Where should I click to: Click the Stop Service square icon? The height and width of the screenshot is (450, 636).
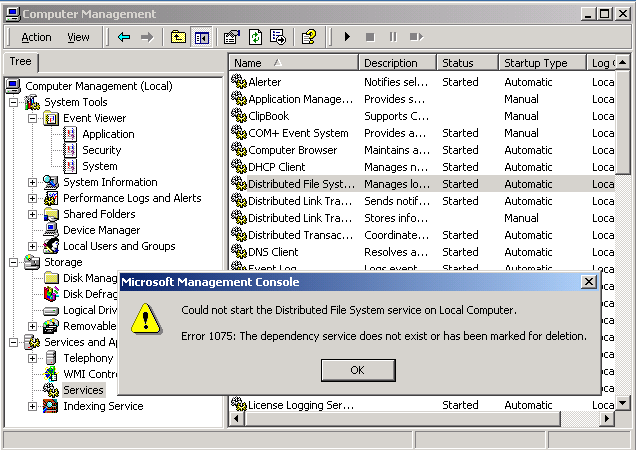pos(370,37)
